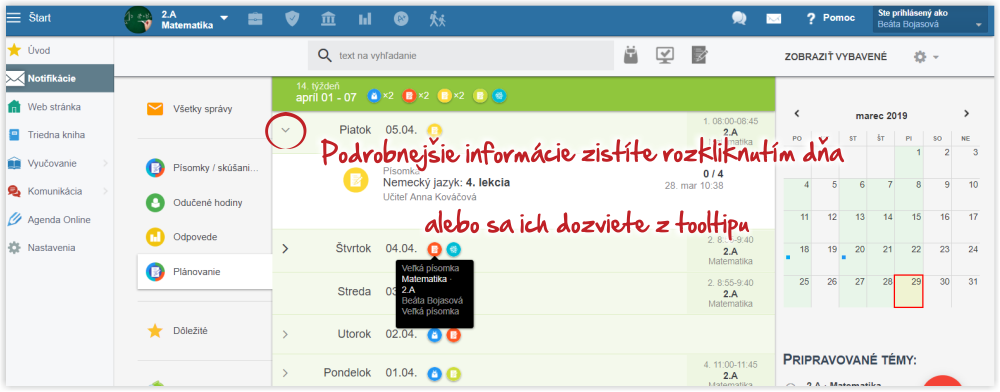
Task: Click the backpack icon beside search
Action: [631, 56]
